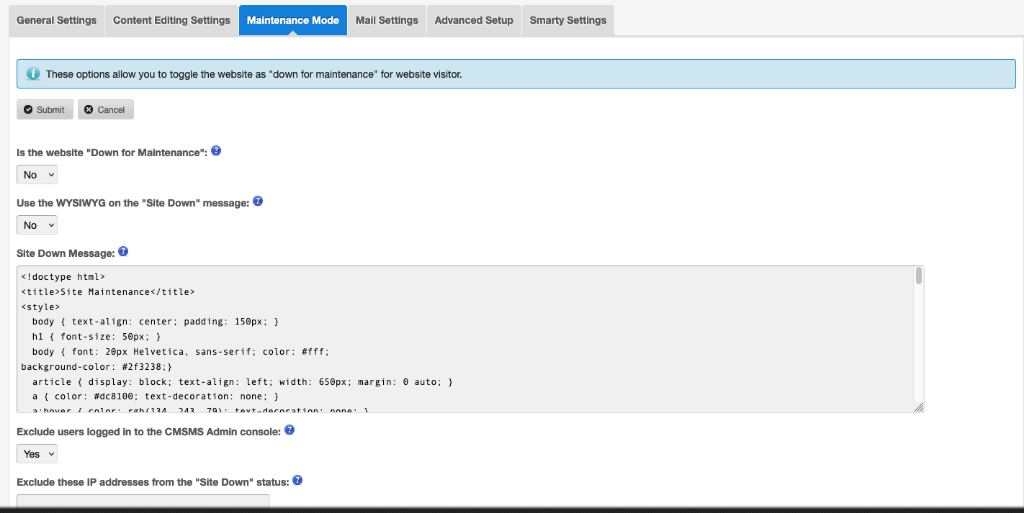Viewport: 1024px width, 513px height.
Task: Open the Content Editing Settings tab
Action: coord(171,20)
